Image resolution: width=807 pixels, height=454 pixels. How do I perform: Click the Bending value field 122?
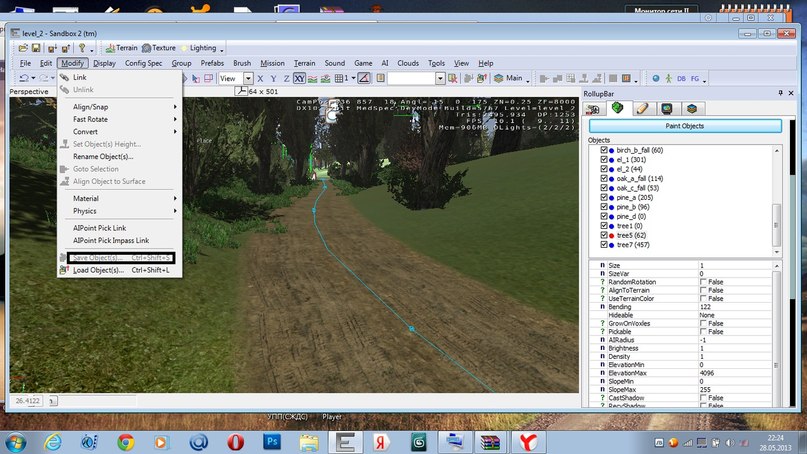(x=735, y=307)
